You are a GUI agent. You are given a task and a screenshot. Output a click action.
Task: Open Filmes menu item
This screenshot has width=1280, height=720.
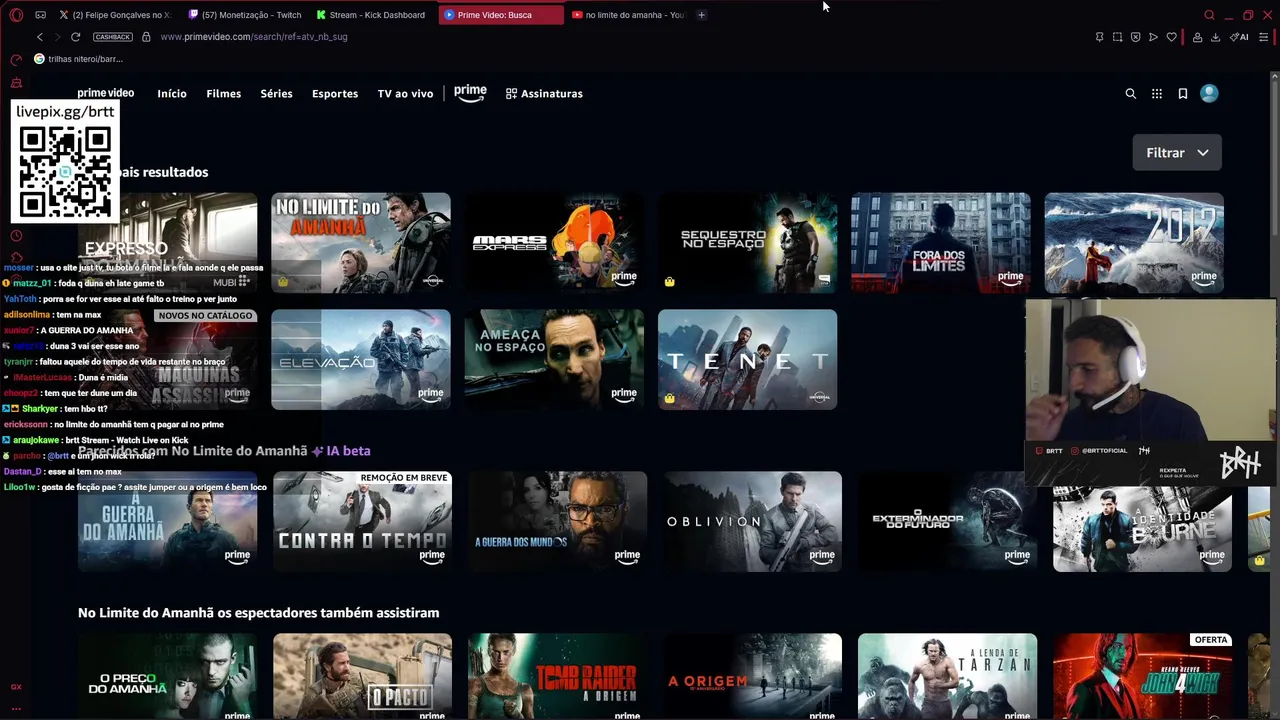point(223,94)
